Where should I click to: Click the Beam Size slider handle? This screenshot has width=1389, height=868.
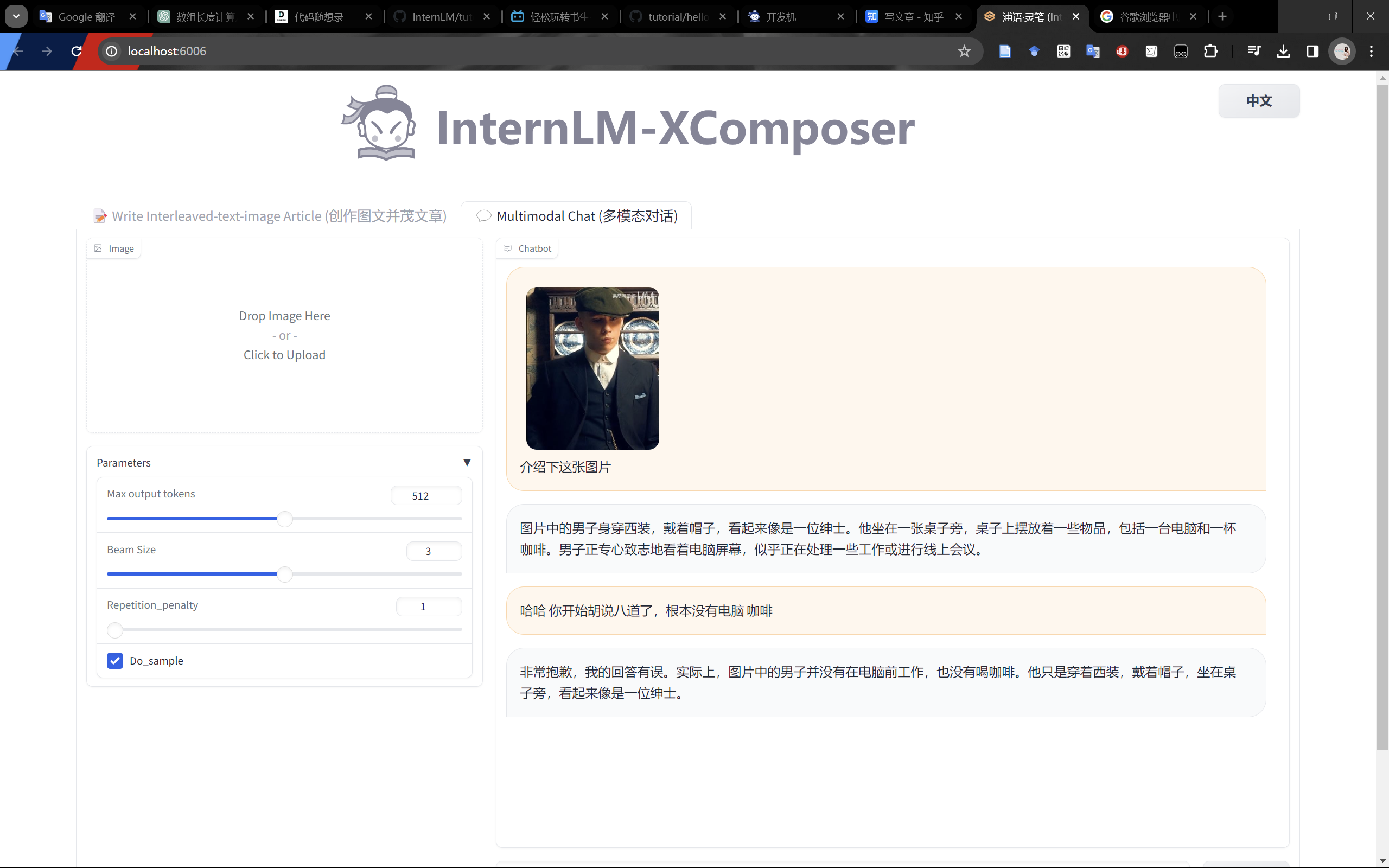tap(285, 574)
